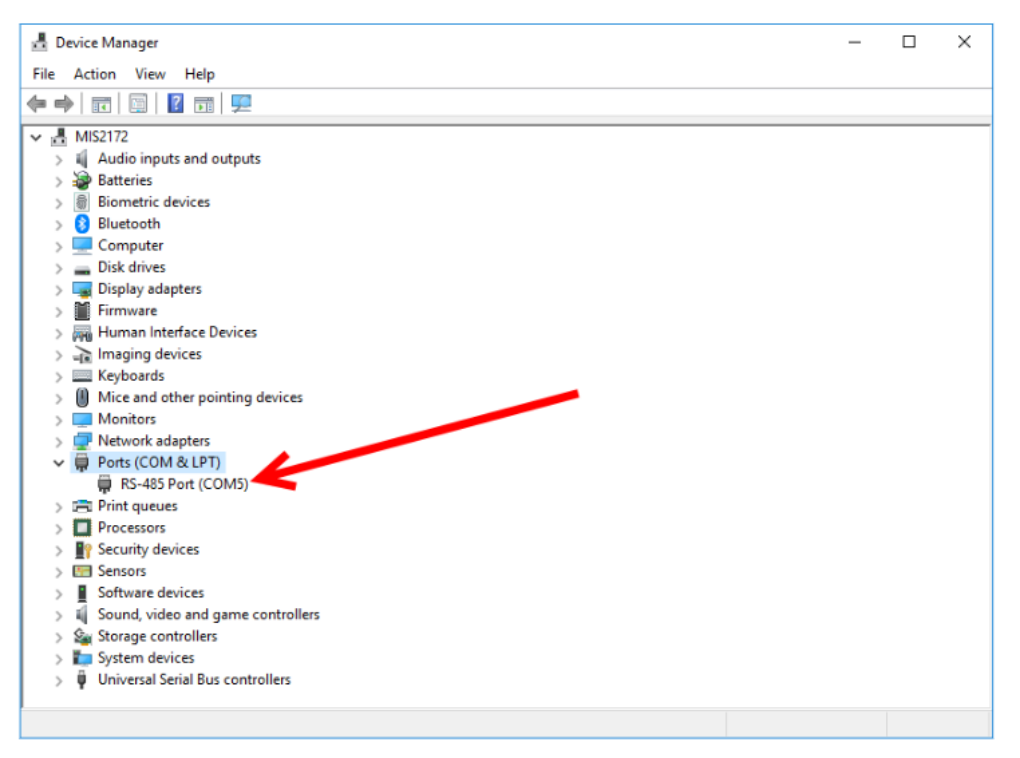Expand the Display adapters chevron
This screenshot has width=1020, height=758.
point(59,290)
